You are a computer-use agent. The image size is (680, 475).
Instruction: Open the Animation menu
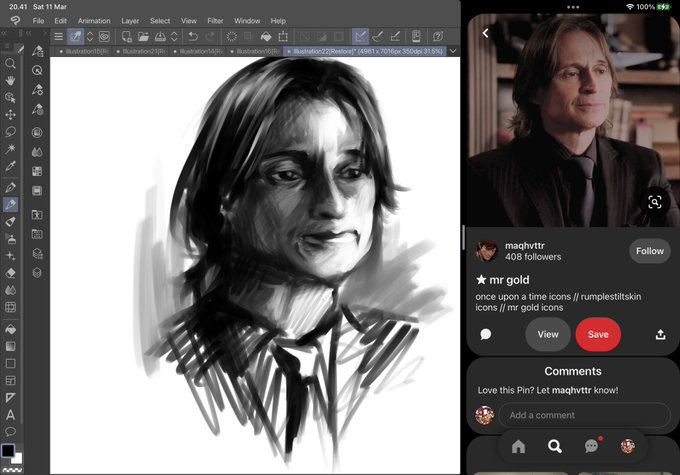click(94, 21)
